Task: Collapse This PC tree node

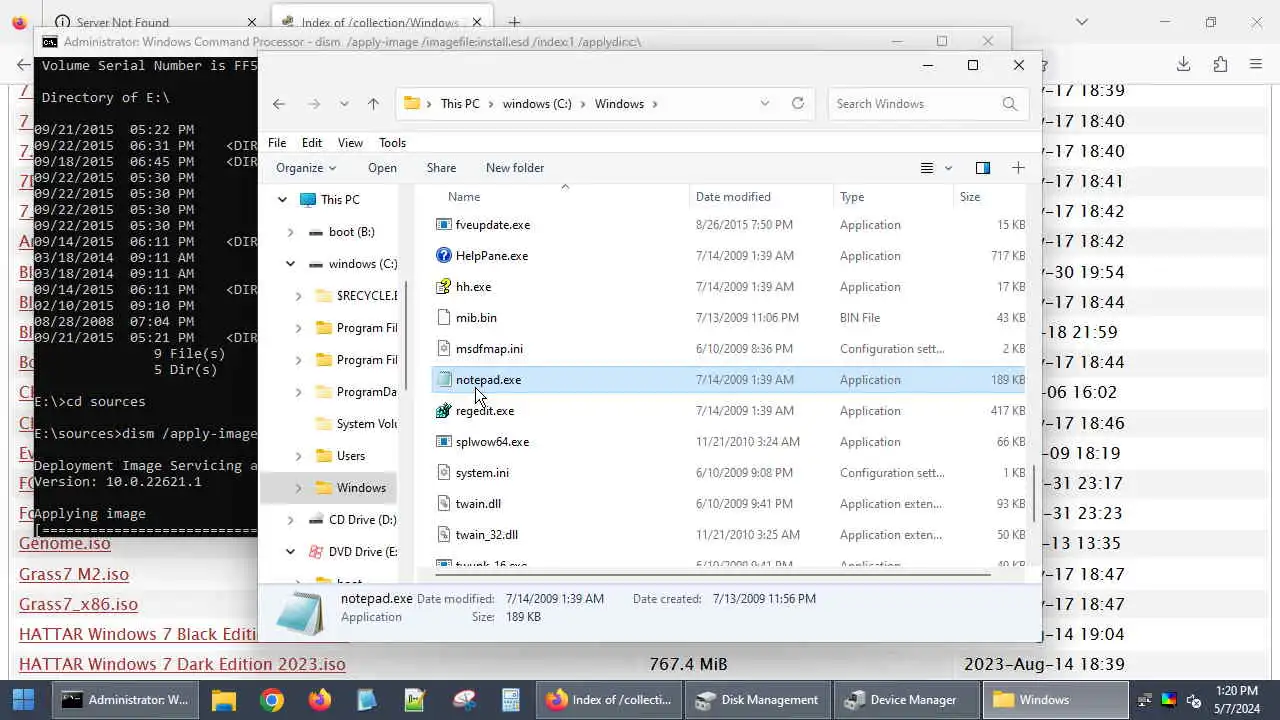Action: pyautogui.click(x=283, y=200)
